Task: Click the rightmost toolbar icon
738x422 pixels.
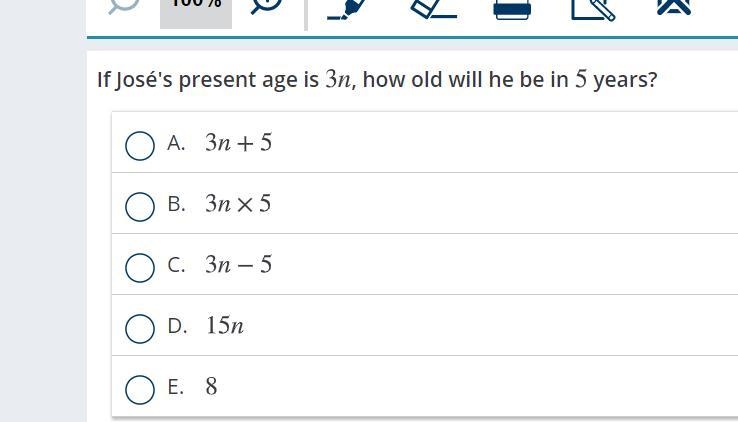Action: (x=674, y=7)
